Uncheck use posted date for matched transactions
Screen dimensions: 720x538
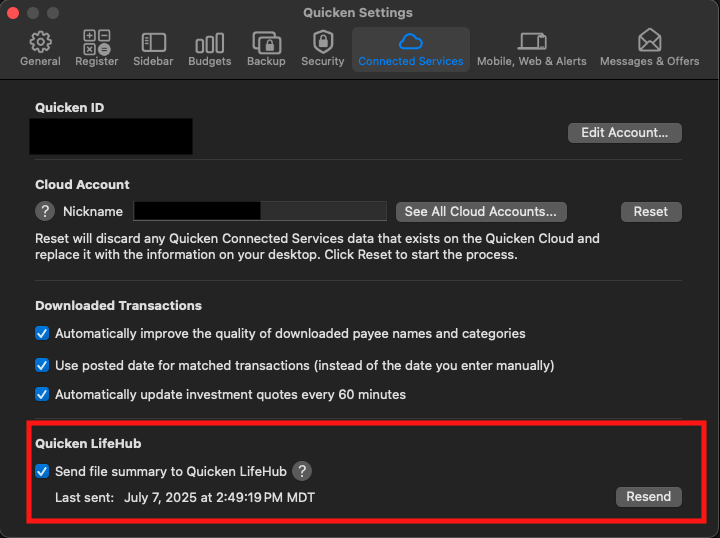(x=42, y=365)
